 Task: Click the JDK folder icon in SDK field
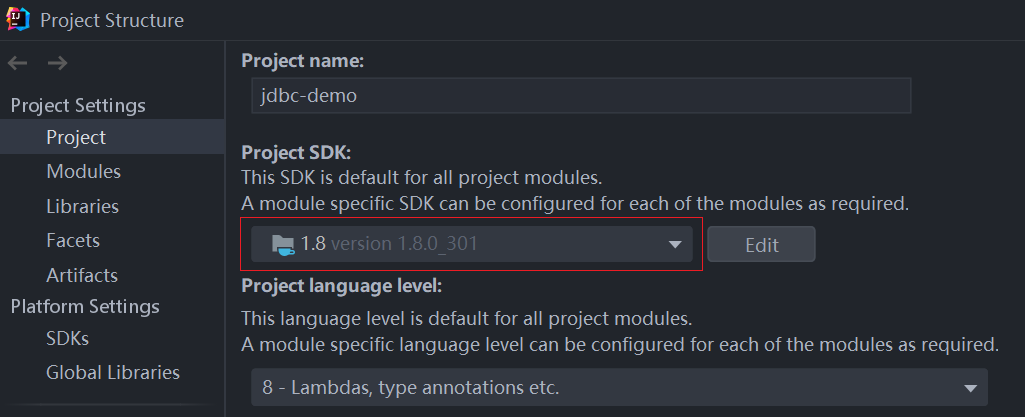[x=283, y=243]
